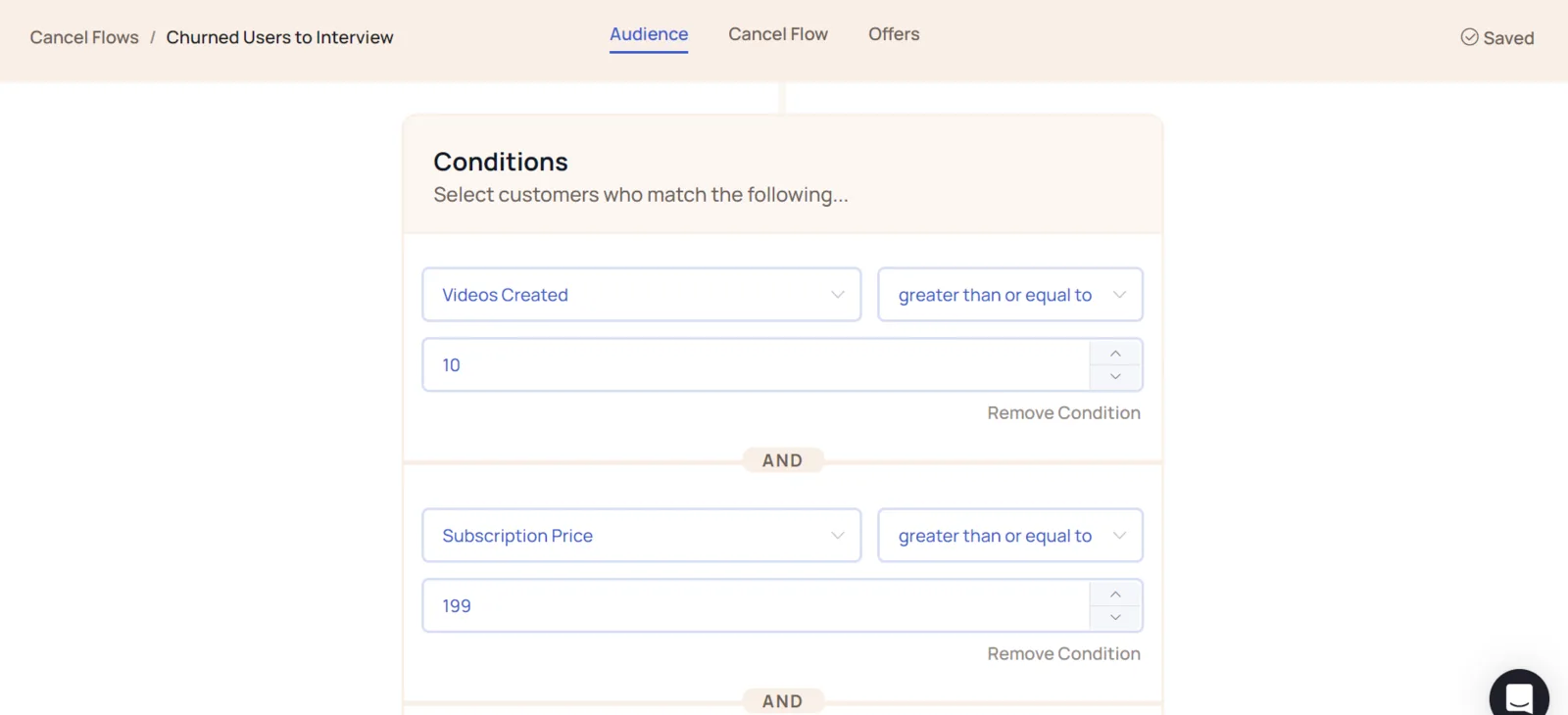Image resolution: width=1568 pixels, height=715 pixels.
Task: Switch to the Cancel Flow tab
Action: click(x=778, y=34)
